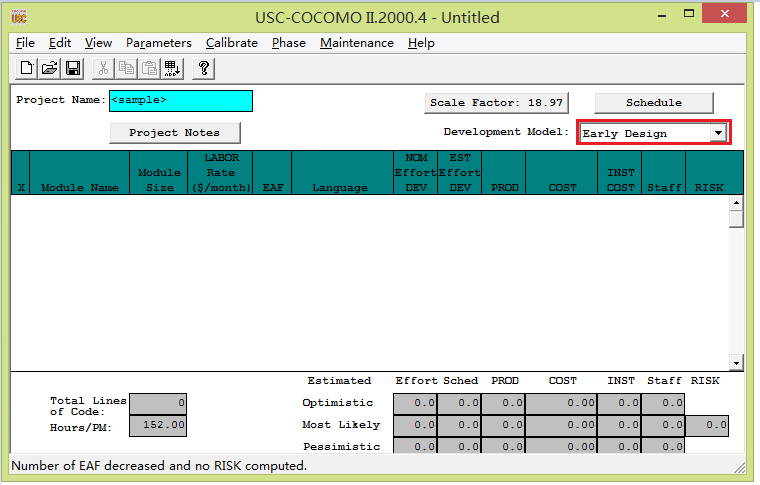
Task: Click the Paste clipboard icon
Action: coord(150,68)
